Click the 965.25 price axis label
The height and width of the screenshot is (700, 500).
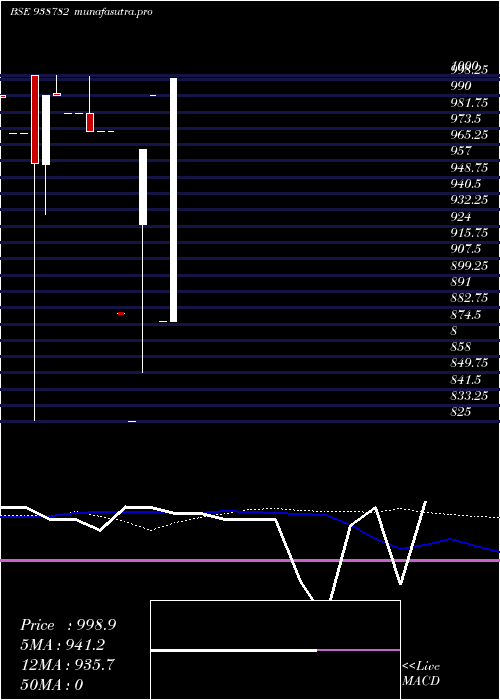click(469, 135)
